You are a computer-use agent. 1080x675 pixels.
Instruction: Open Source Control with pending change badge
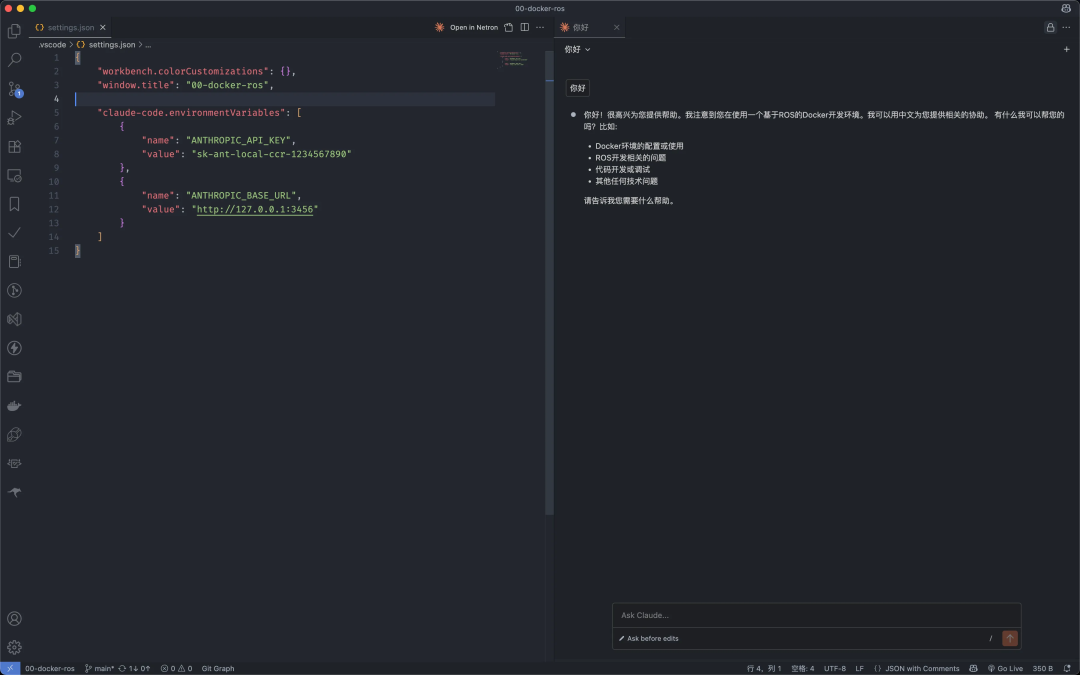tap(14, 89)
